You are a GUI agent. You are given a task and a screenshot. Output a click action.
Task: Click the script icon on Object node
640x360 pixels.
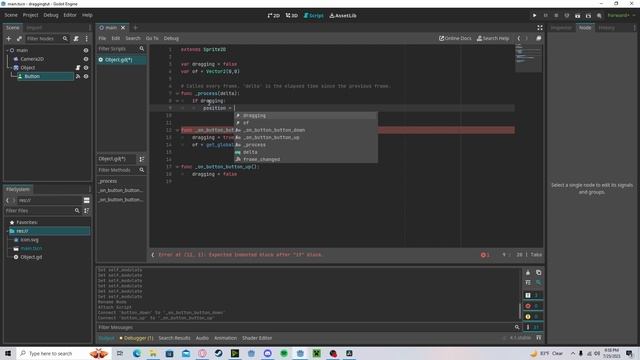(78, 68)
